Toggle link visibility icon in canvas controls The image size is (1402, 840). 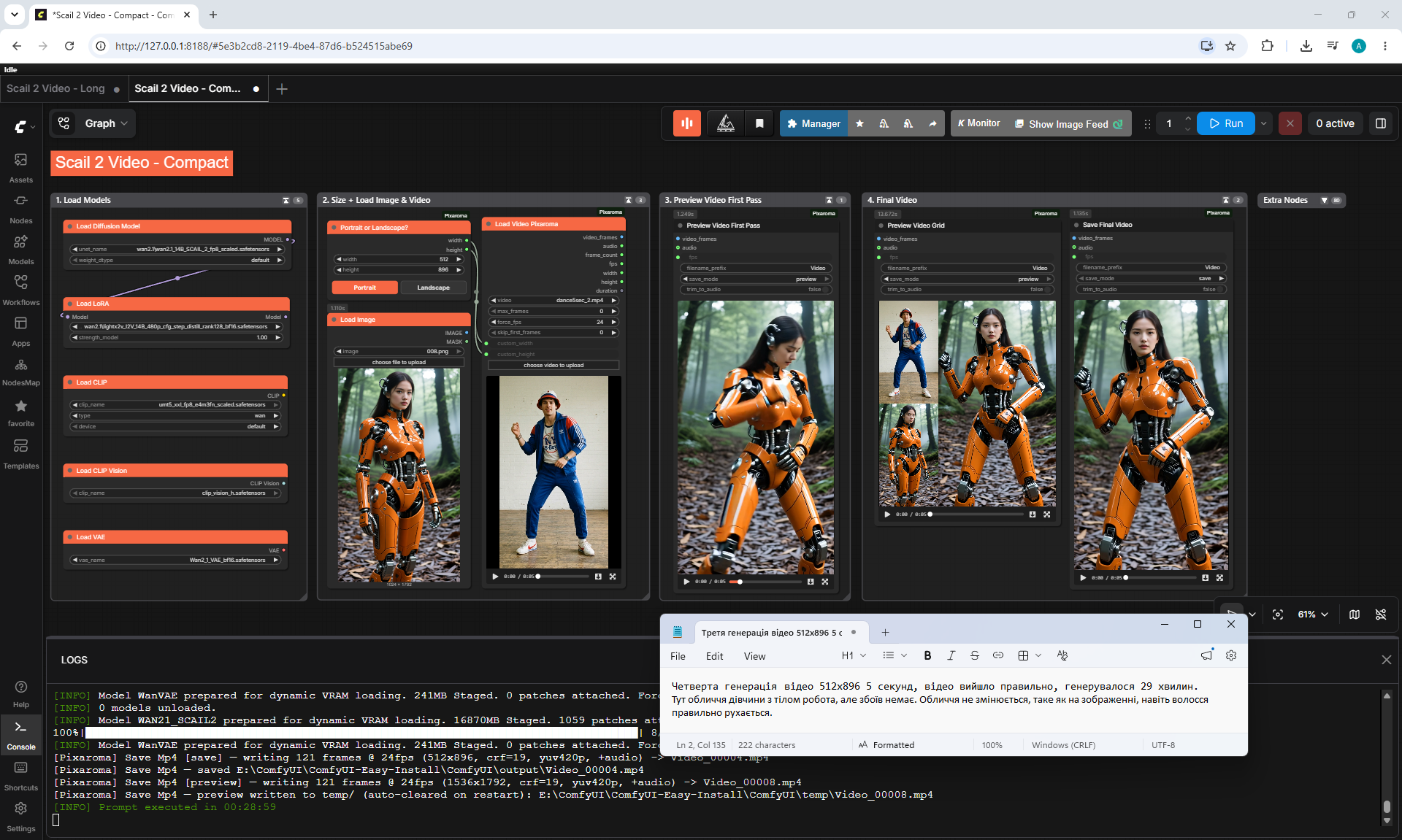1381,614
